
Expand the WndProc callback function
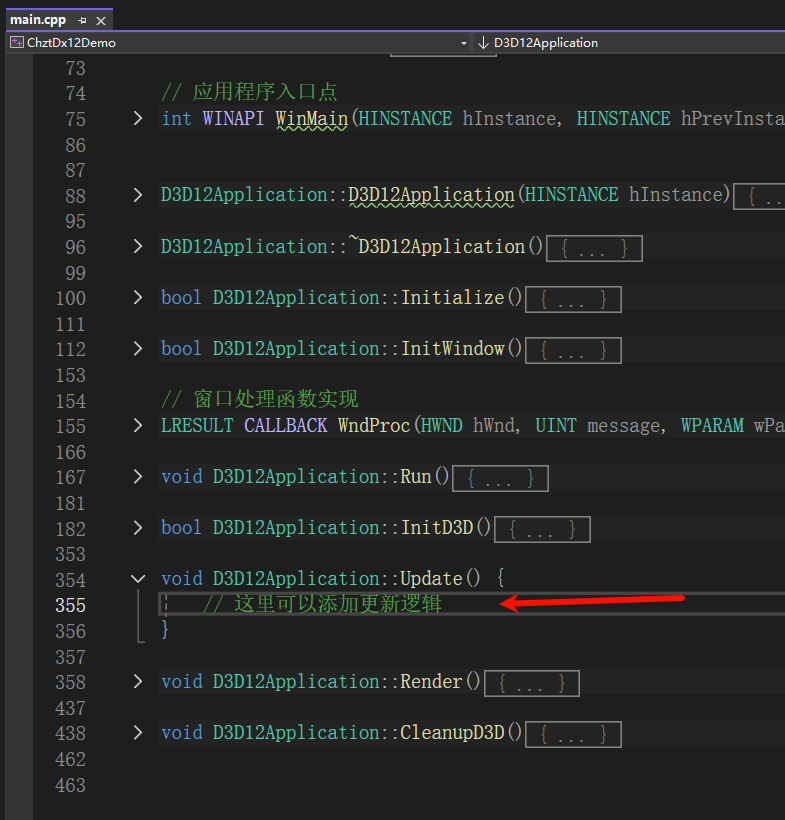pyautogui.click(x=138, y=425)
